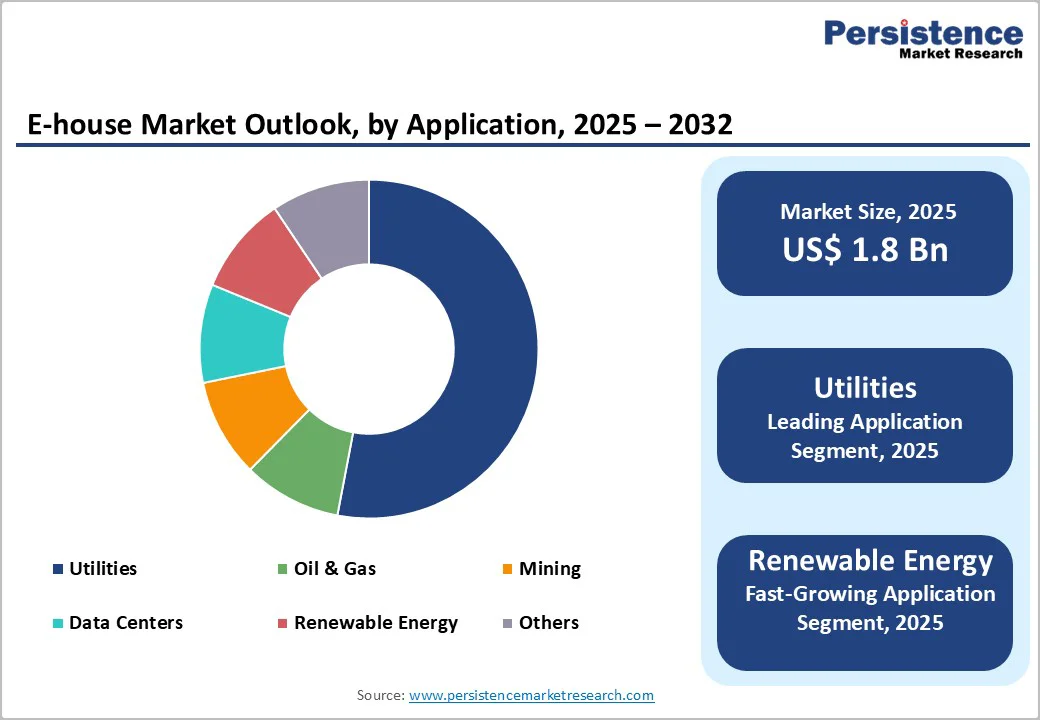Click the red Renewable Energy color swatch
1040x720 pixels.
(283, 622)
